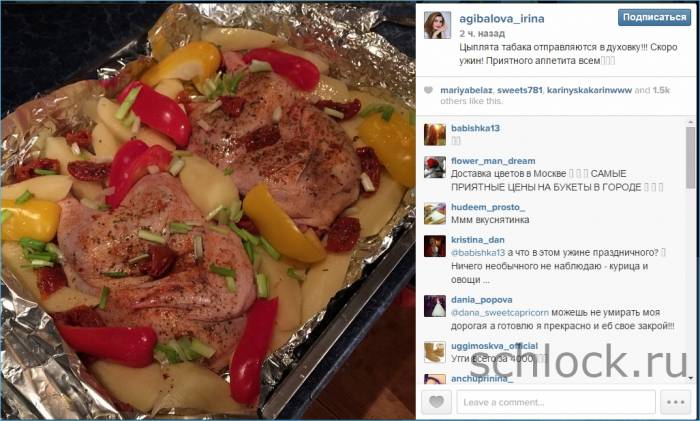Click the @babishka13 mention in comment
Image resolution: width=700 pixels, height=421 pixels.
click(478, 253)
